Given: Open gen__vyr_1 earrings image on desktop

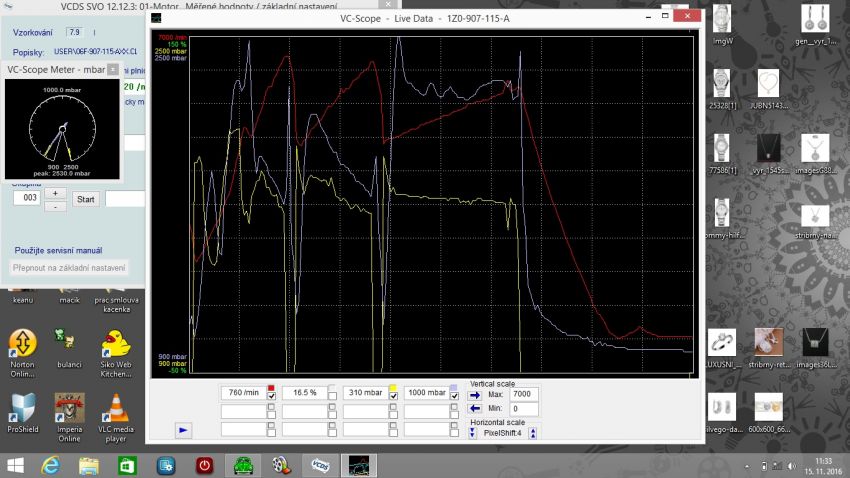Looking at the screenshot, I should (x=815, y=24).
